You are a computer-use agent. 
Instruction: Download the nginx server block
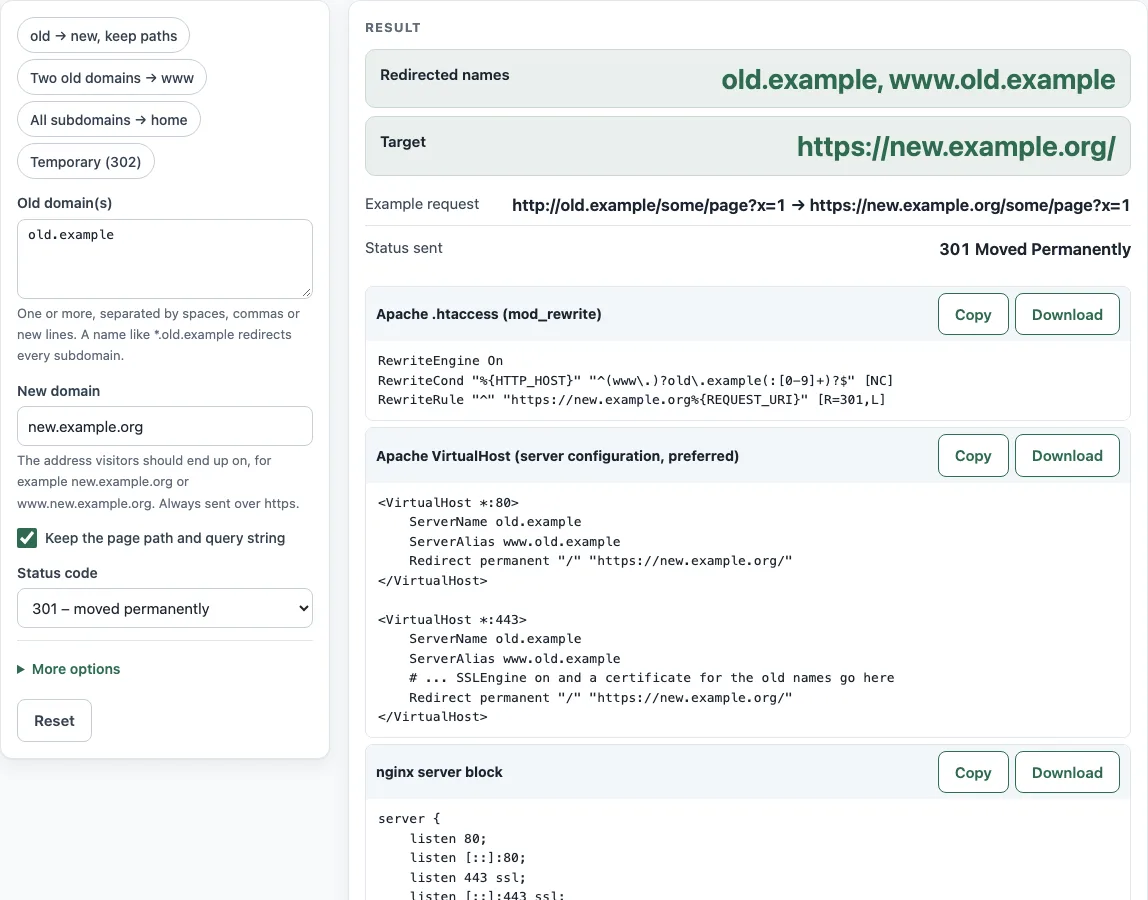[x=1067, y=772]
